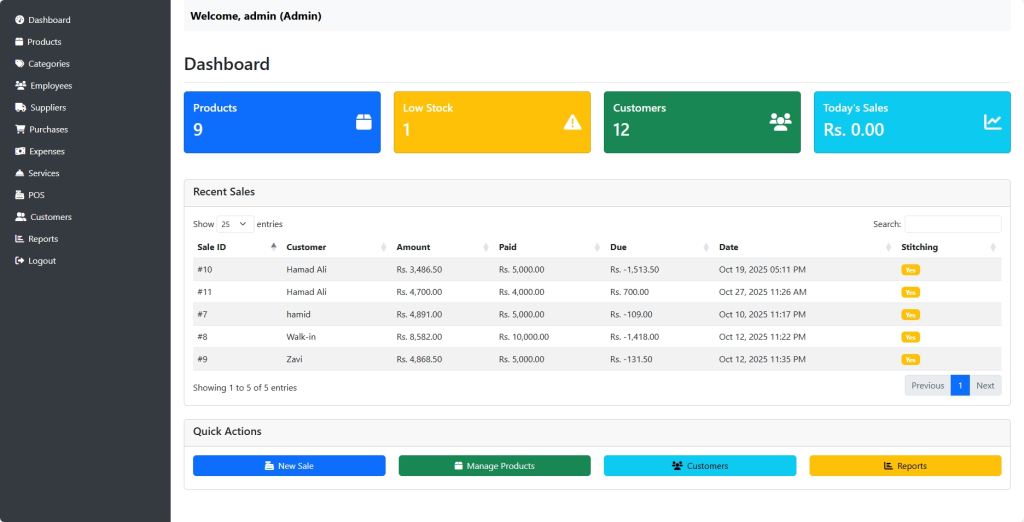Open Categories from the sidebar menu
The image size is (1024, 522).
point(48,64)
